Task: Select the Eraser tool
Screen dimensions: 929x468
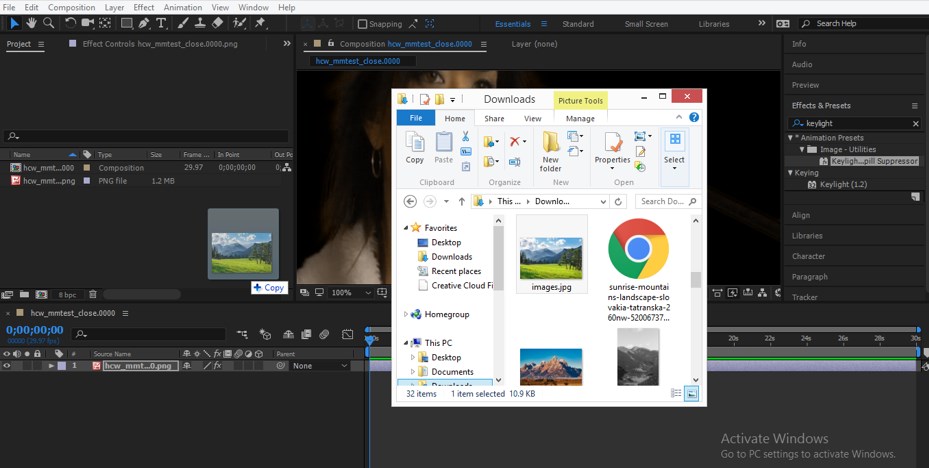Action: click(218, 23)
